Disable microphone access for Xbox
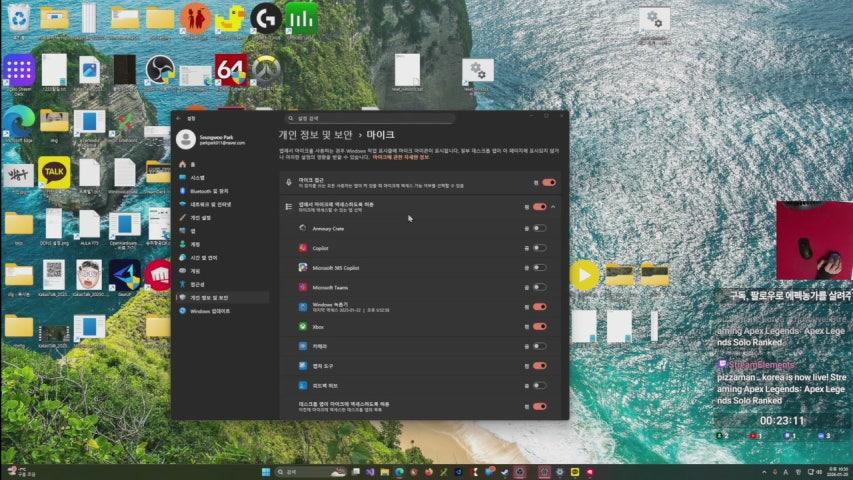Viewport: 853px width, 480px height. click(x=540, y=327)
